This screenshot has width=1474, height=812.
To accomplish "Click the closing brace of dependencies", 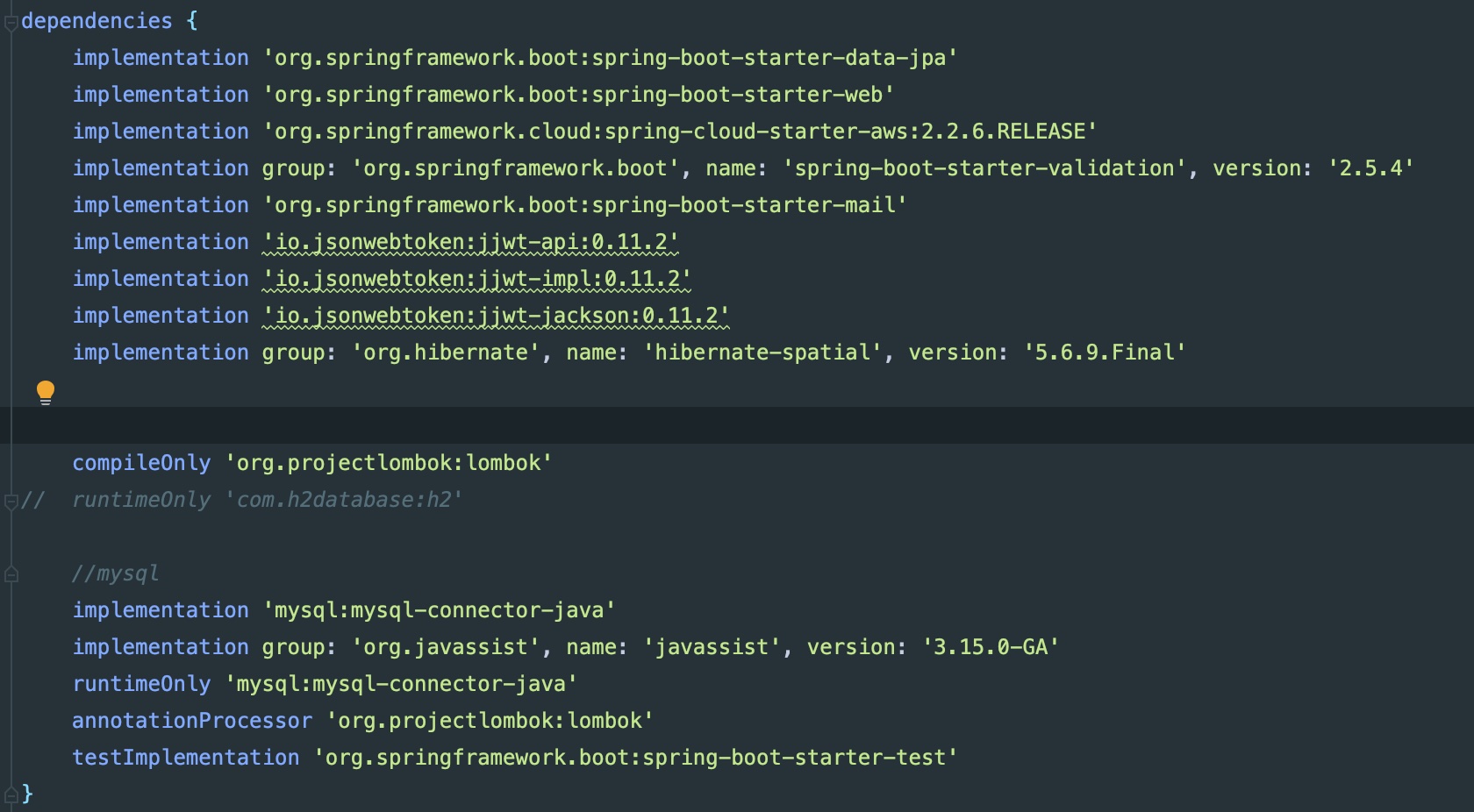I will tap(27, 794).
